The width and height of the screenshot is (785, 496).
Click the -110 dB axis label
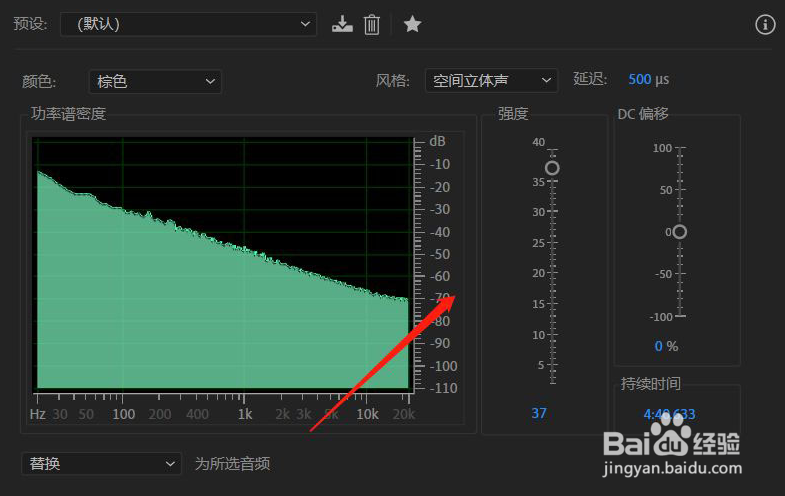tap(443, 388)
